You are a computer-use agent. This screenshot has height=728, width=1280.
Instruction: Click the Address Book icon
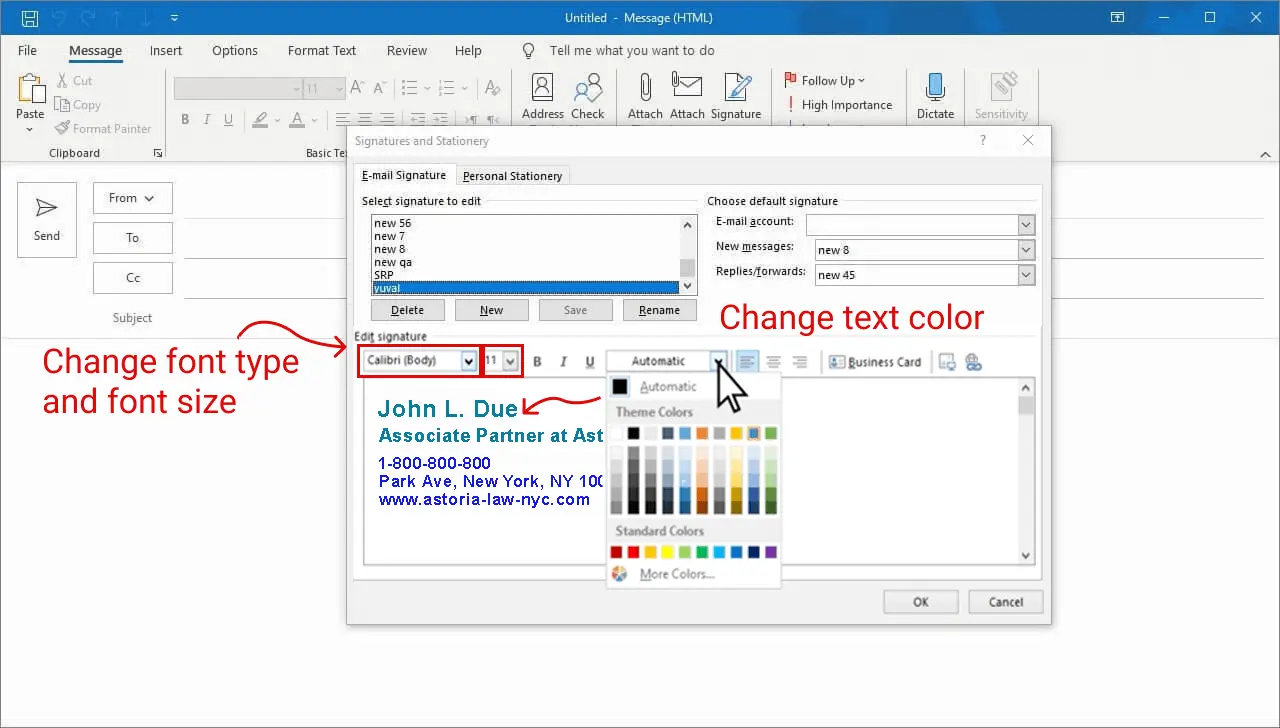(x=542, y=95)
